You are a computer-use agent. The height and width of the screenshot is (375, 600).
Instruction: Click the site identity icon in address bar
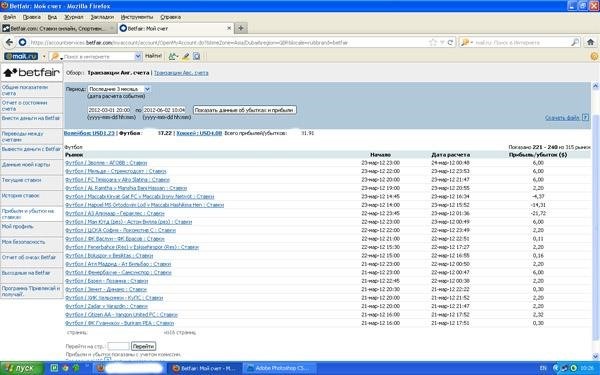click(x=23, y=42)
